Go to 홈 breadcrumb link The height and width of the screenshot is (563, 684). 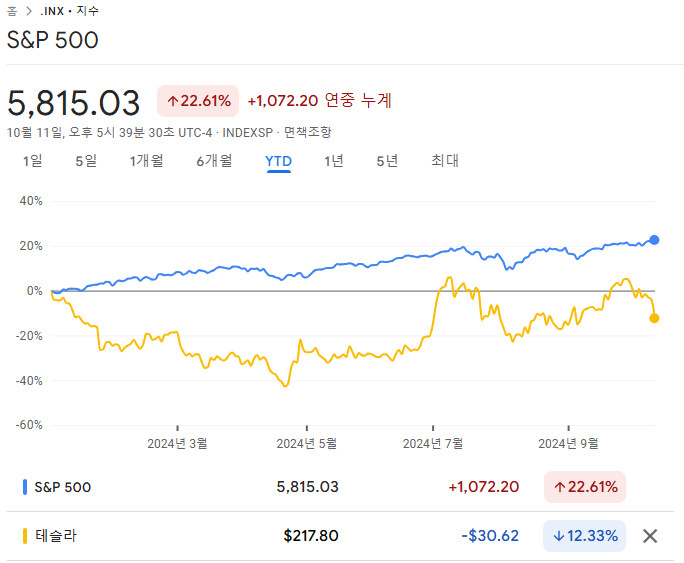(x=11, y=11)
